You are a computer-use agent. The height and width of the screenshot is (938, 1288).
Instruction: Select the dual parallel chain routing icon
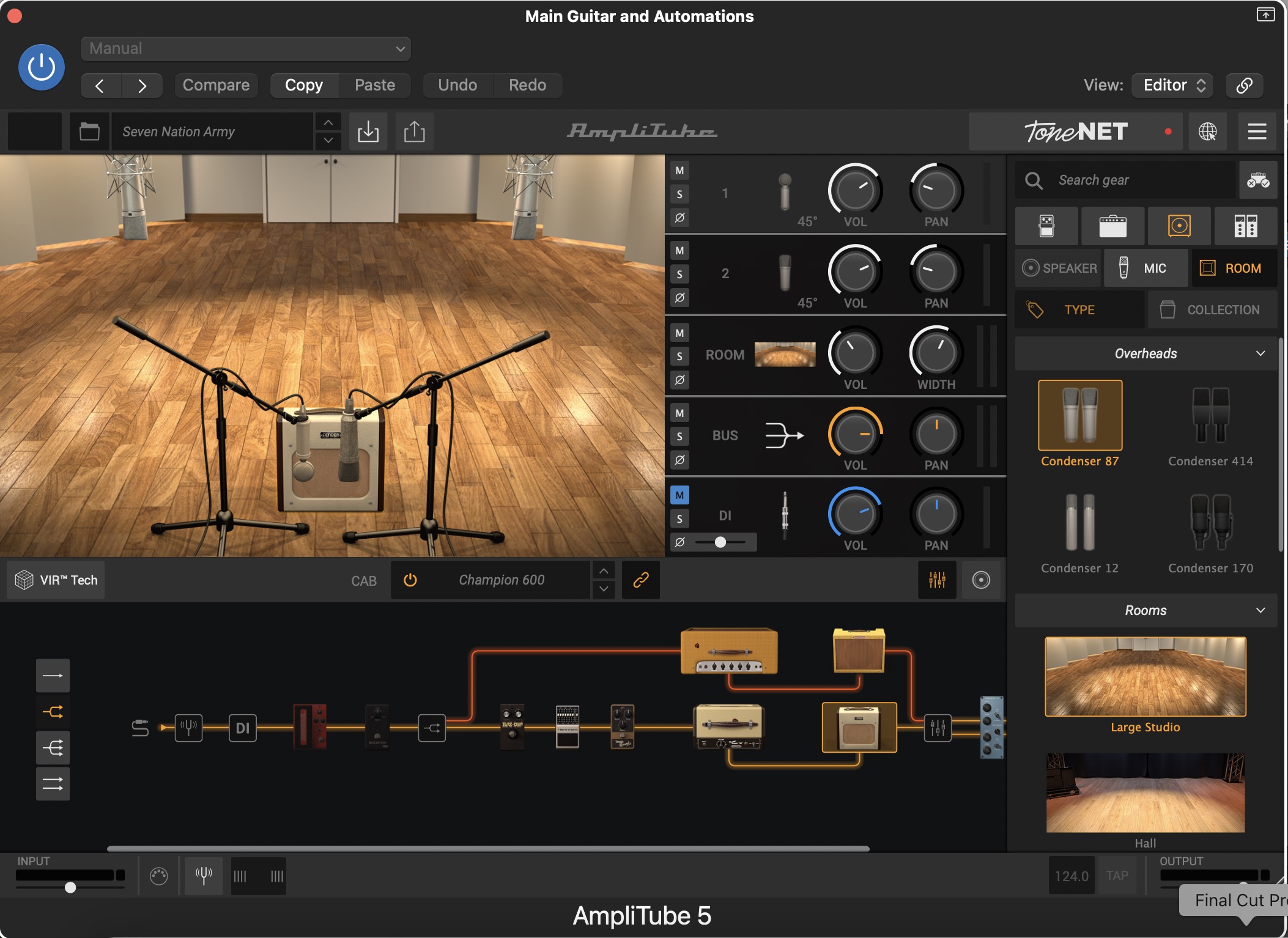(53, 784)
